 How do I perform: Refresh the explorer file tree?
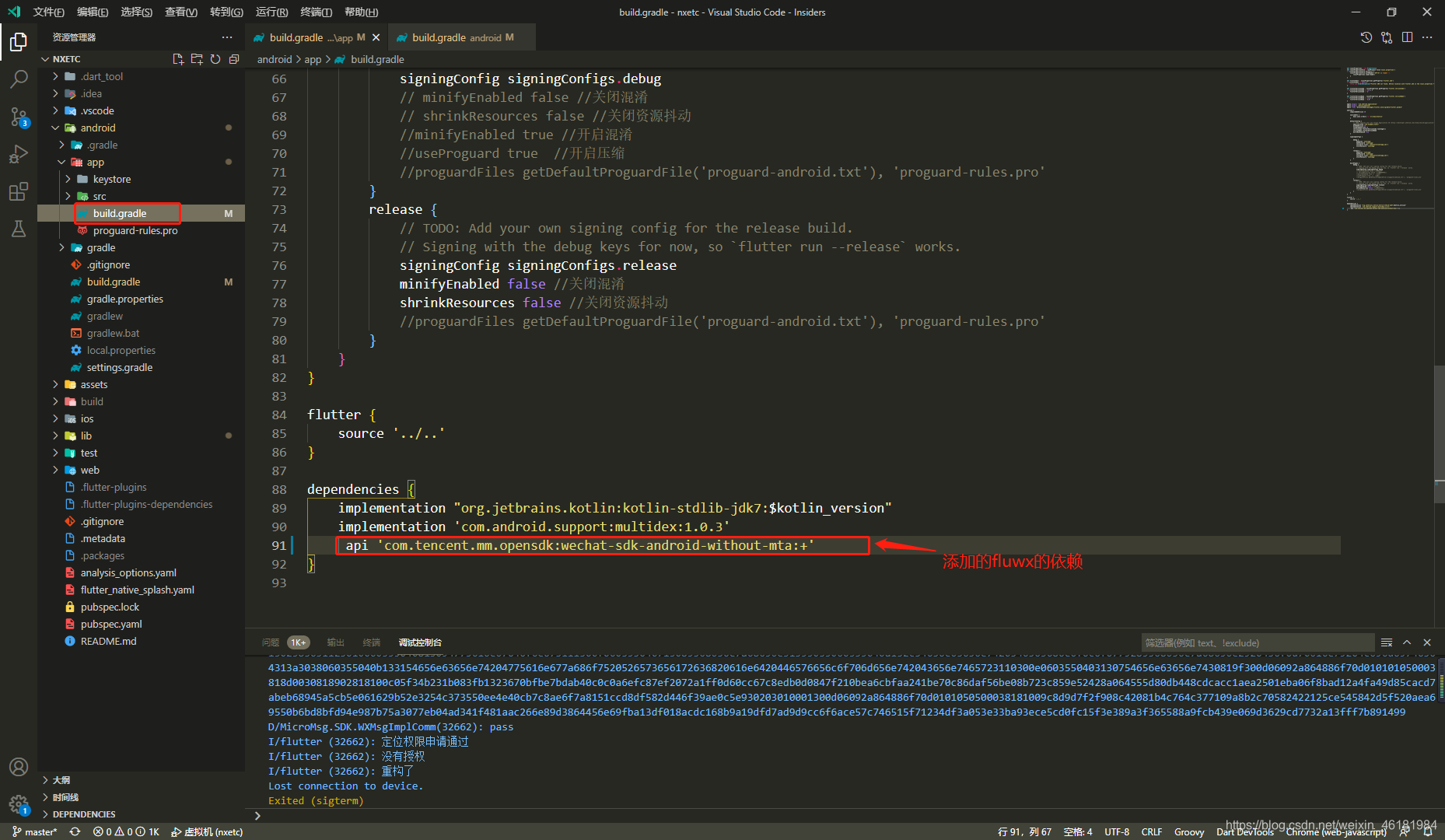click(215, 59)
